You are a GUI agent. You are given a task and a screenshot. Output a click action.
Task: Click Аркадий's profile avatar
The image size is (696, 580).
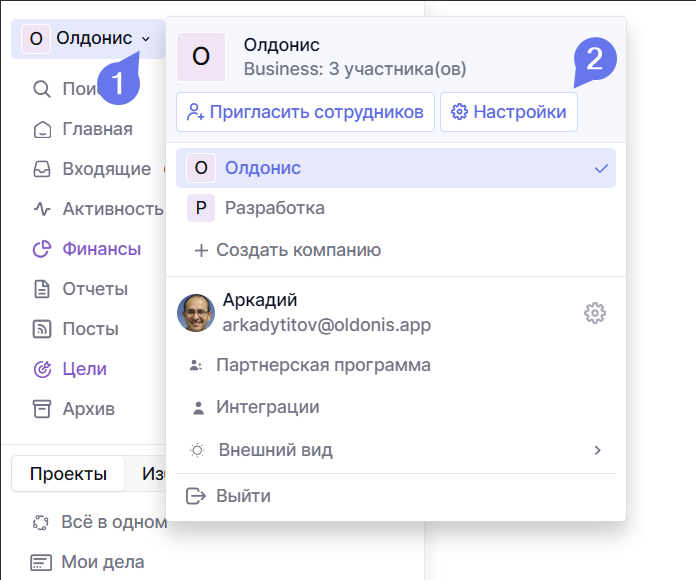[x=196, y=313]
